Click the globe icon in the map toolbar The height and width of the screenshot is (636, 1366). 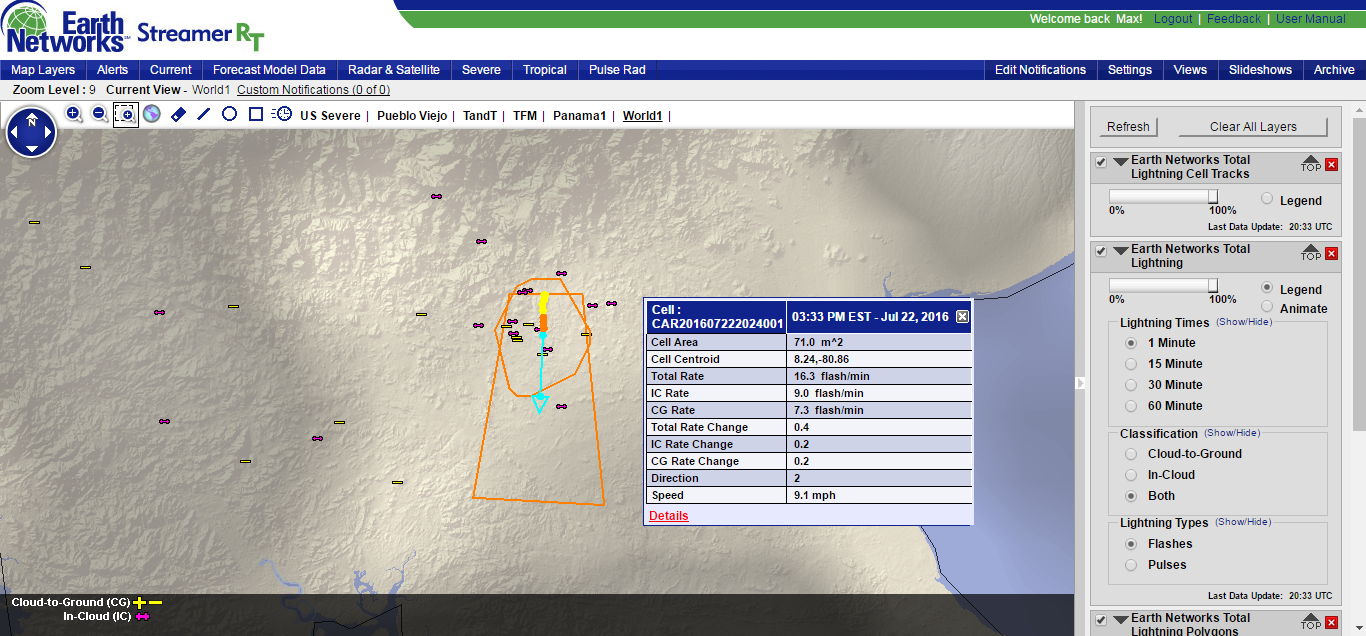pos(152,114)
